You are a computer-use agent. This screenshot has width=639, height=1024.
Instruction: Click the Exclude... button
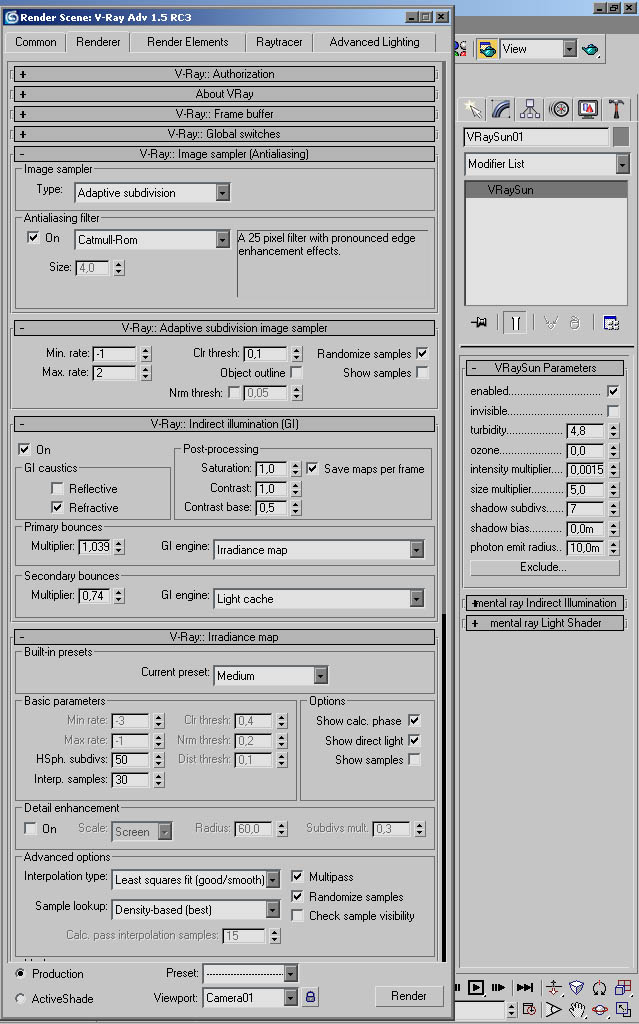544,567
